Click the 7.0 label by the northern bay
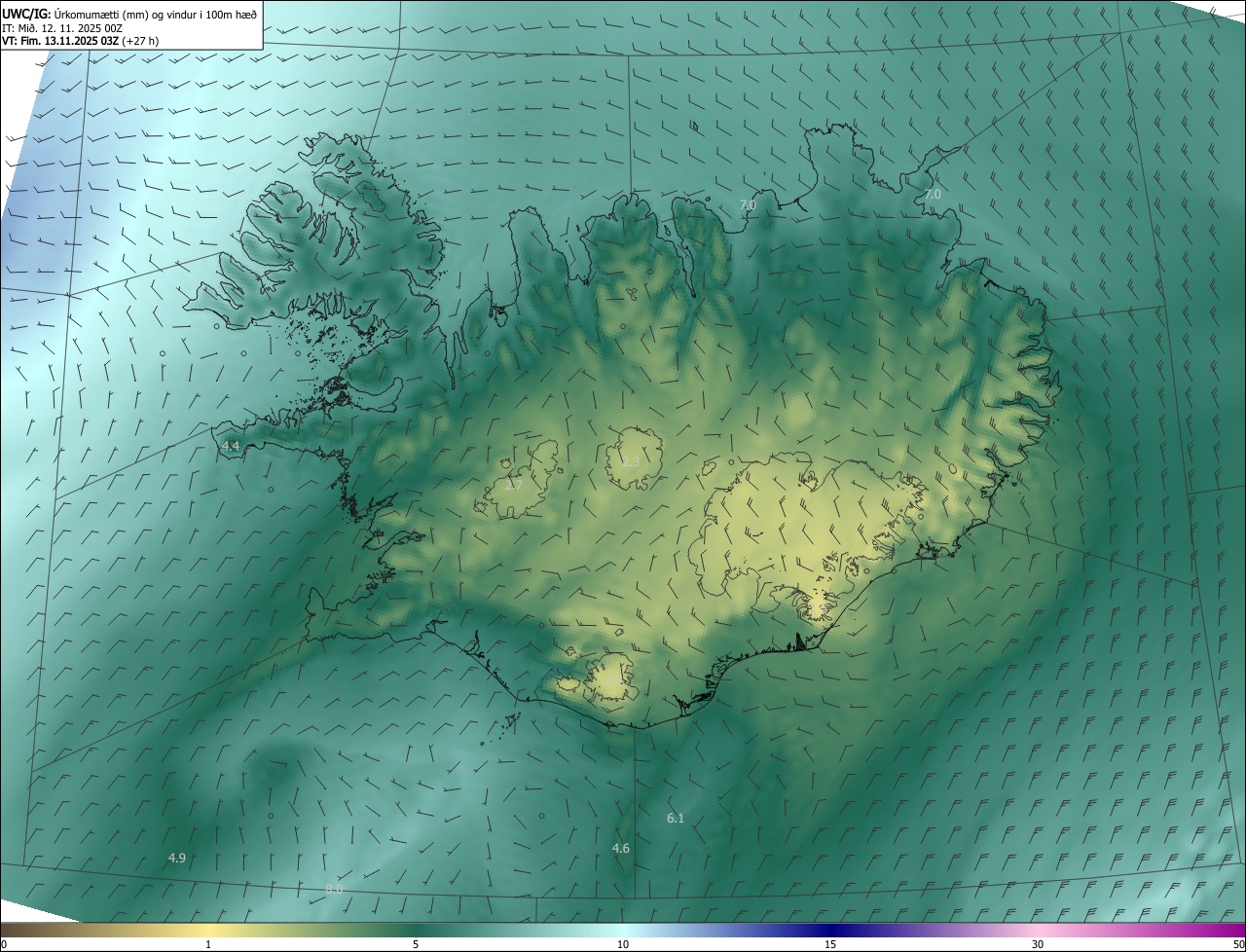The image size is (1246, 952). coord(748,204)
